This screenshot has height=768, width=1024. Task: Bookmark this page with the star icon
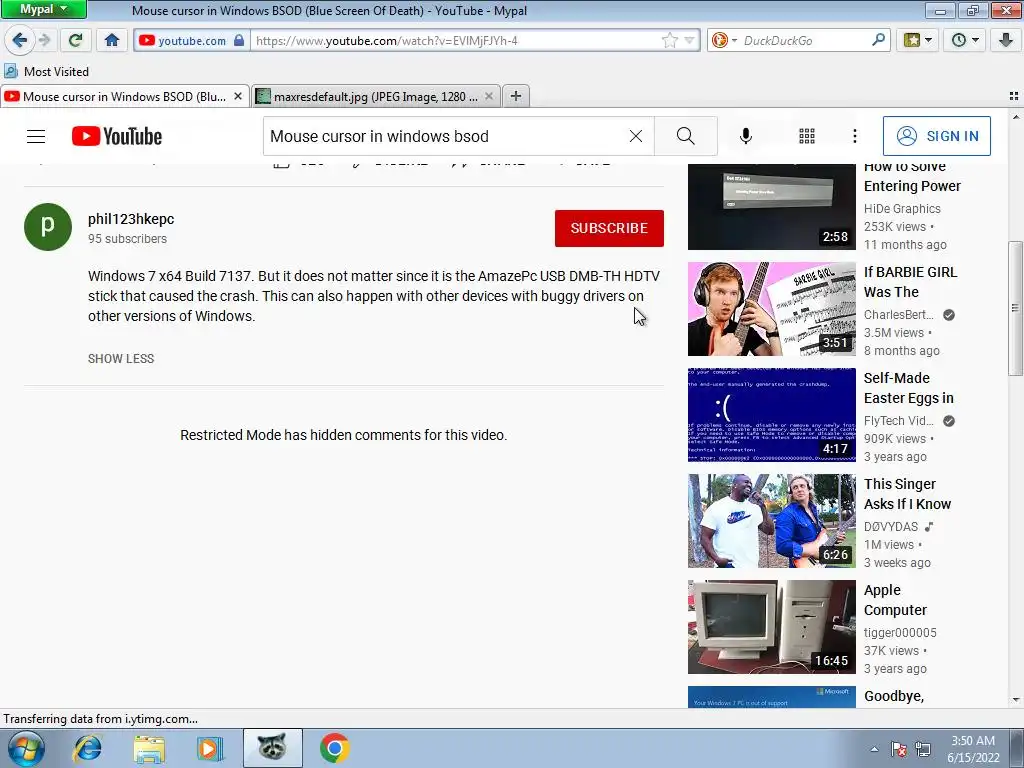click(670, 40)
